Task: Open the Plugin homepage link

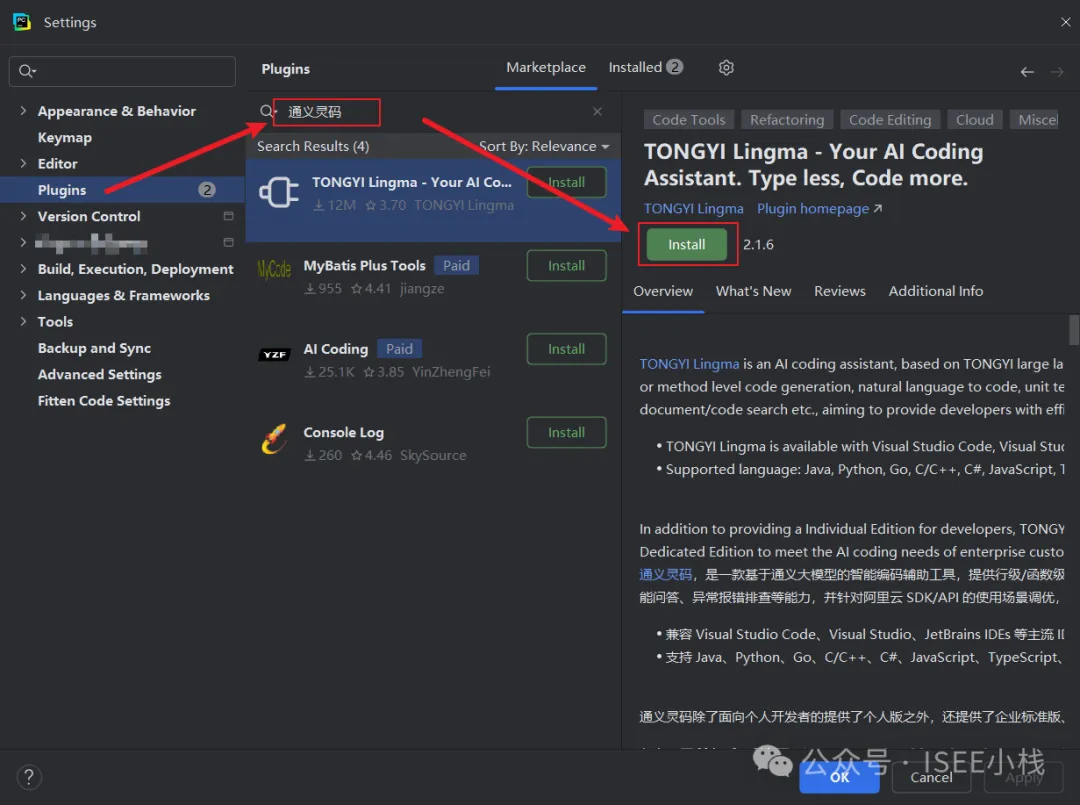Action: pyautogui.click(x=819, y=209)
